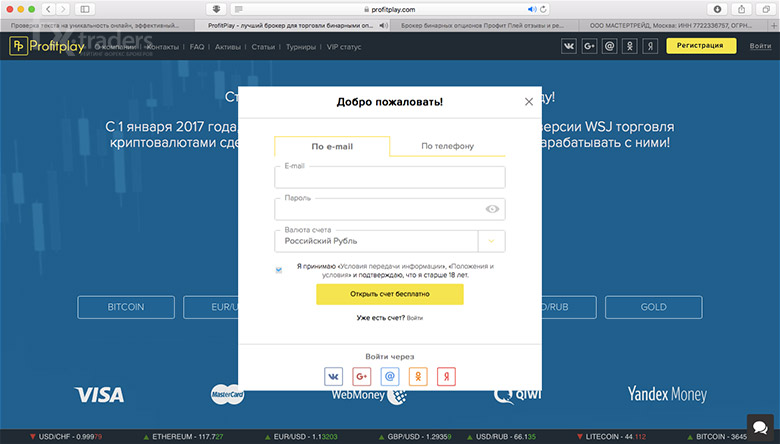Log in via VK in the dialog

(333, 376)
